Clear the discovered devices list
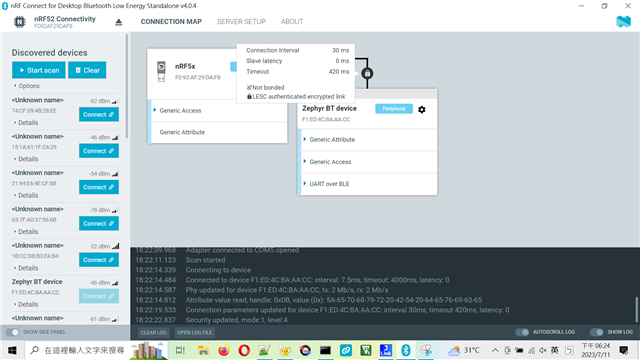This screenshot has width=640, height=360. 87,70
